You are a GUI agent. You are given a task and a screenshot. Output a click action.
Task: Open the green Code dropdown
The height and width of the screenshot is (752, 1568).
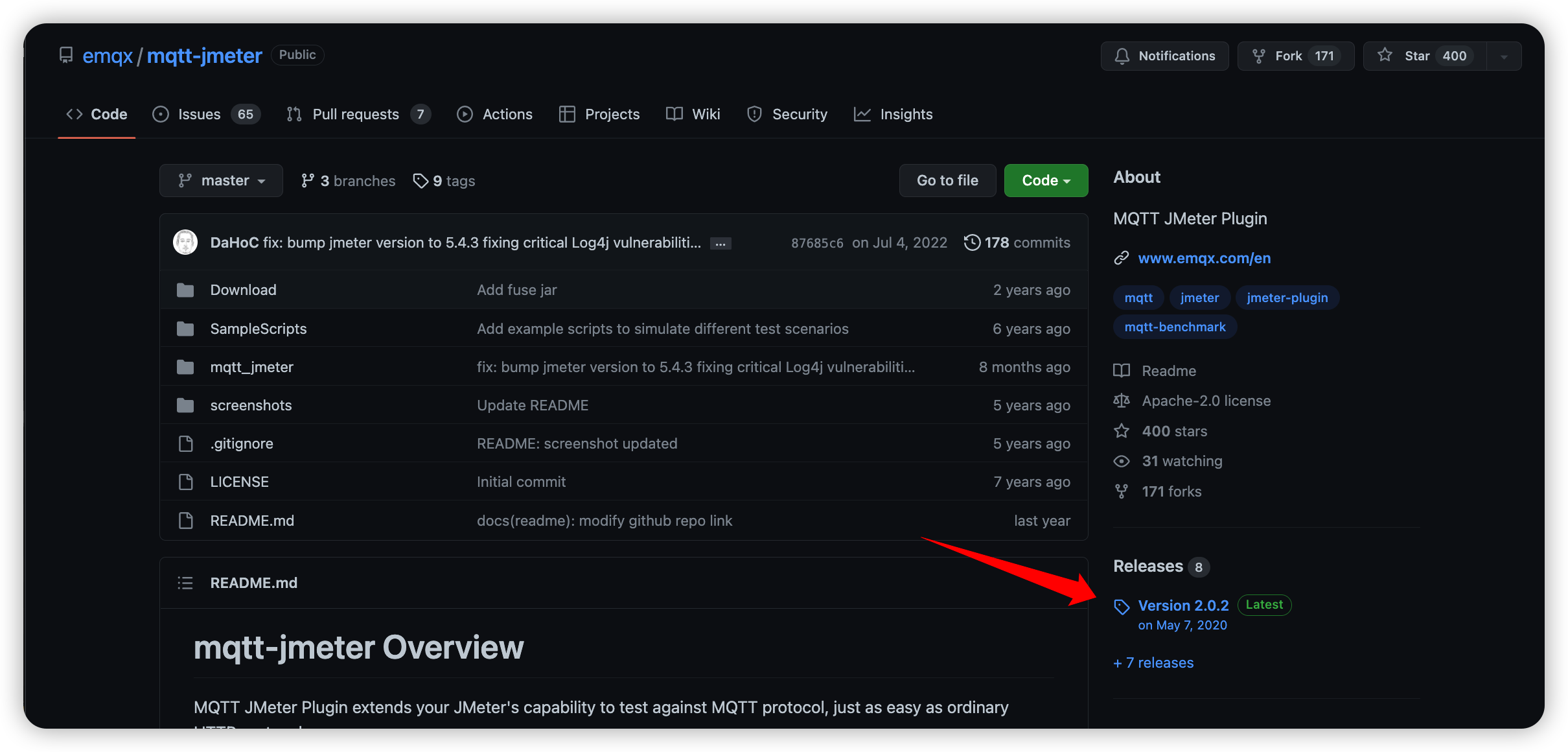click(1045, 180)
